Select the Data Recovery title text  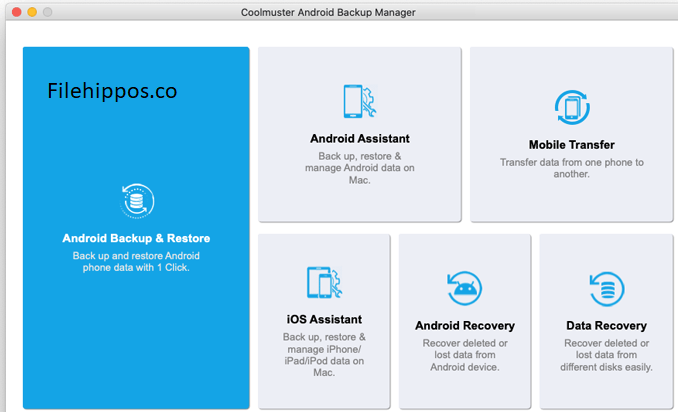[x=606, y=325]
